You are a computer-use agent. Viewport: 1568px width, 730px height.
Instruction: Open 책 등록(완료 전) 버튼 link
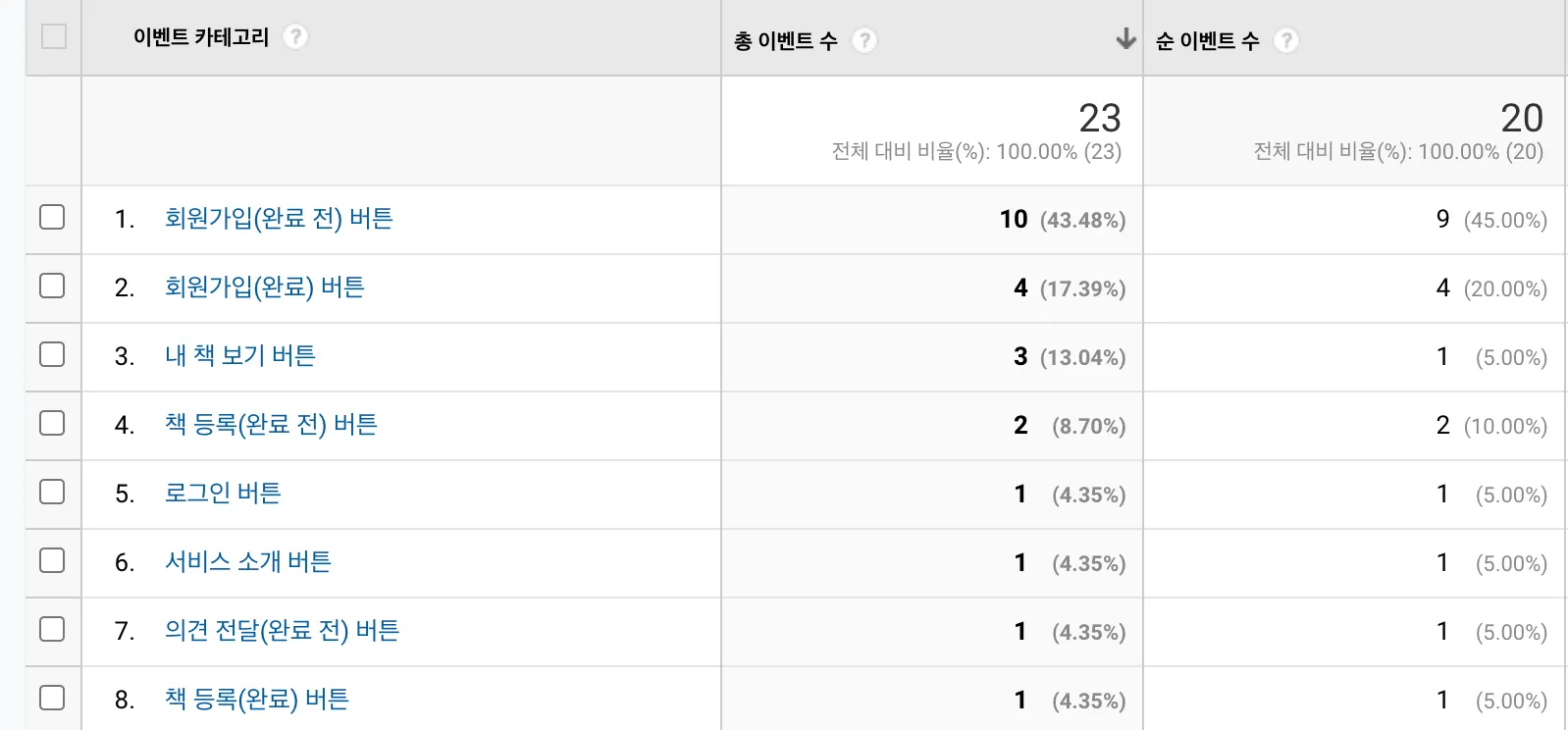[x=271, y=424]
